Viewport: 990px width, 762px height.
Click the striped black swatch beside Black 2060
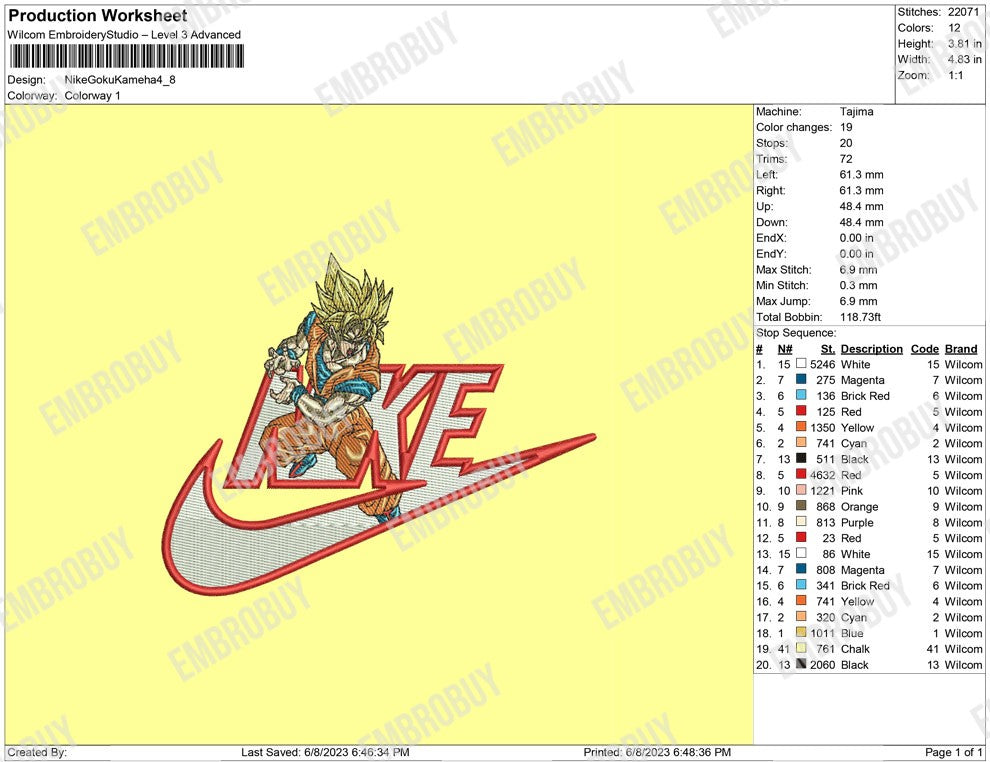coord(801,664)
